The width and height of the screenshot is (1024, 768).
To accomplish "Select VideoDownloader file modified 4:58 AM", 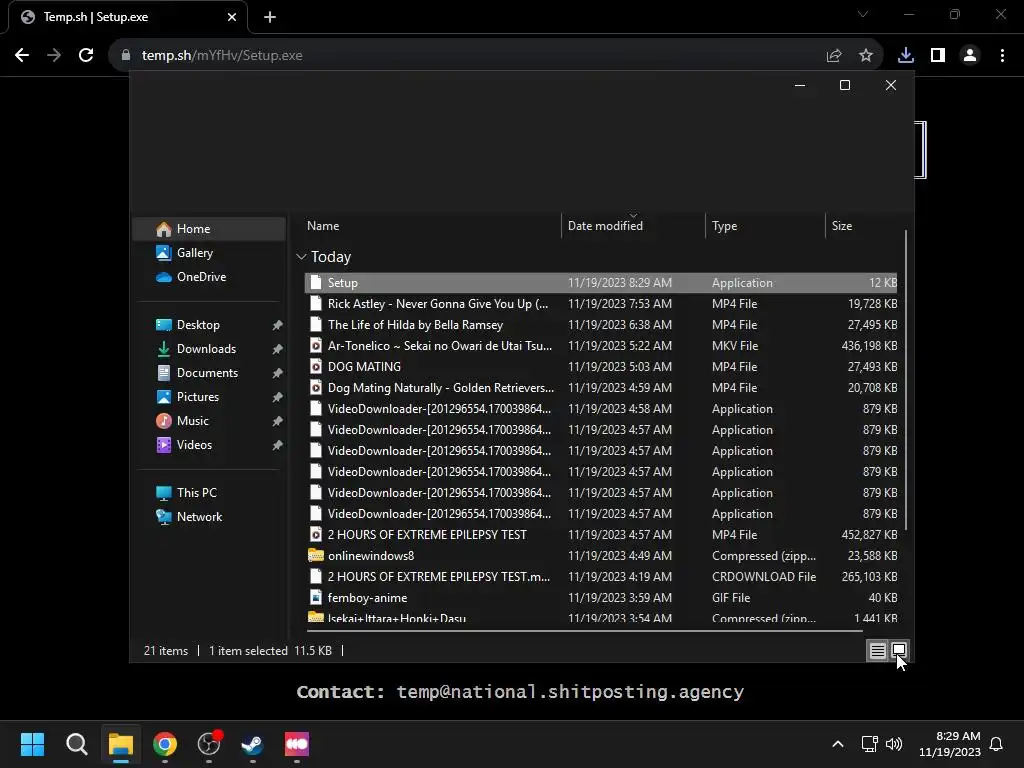I will 601,409.
